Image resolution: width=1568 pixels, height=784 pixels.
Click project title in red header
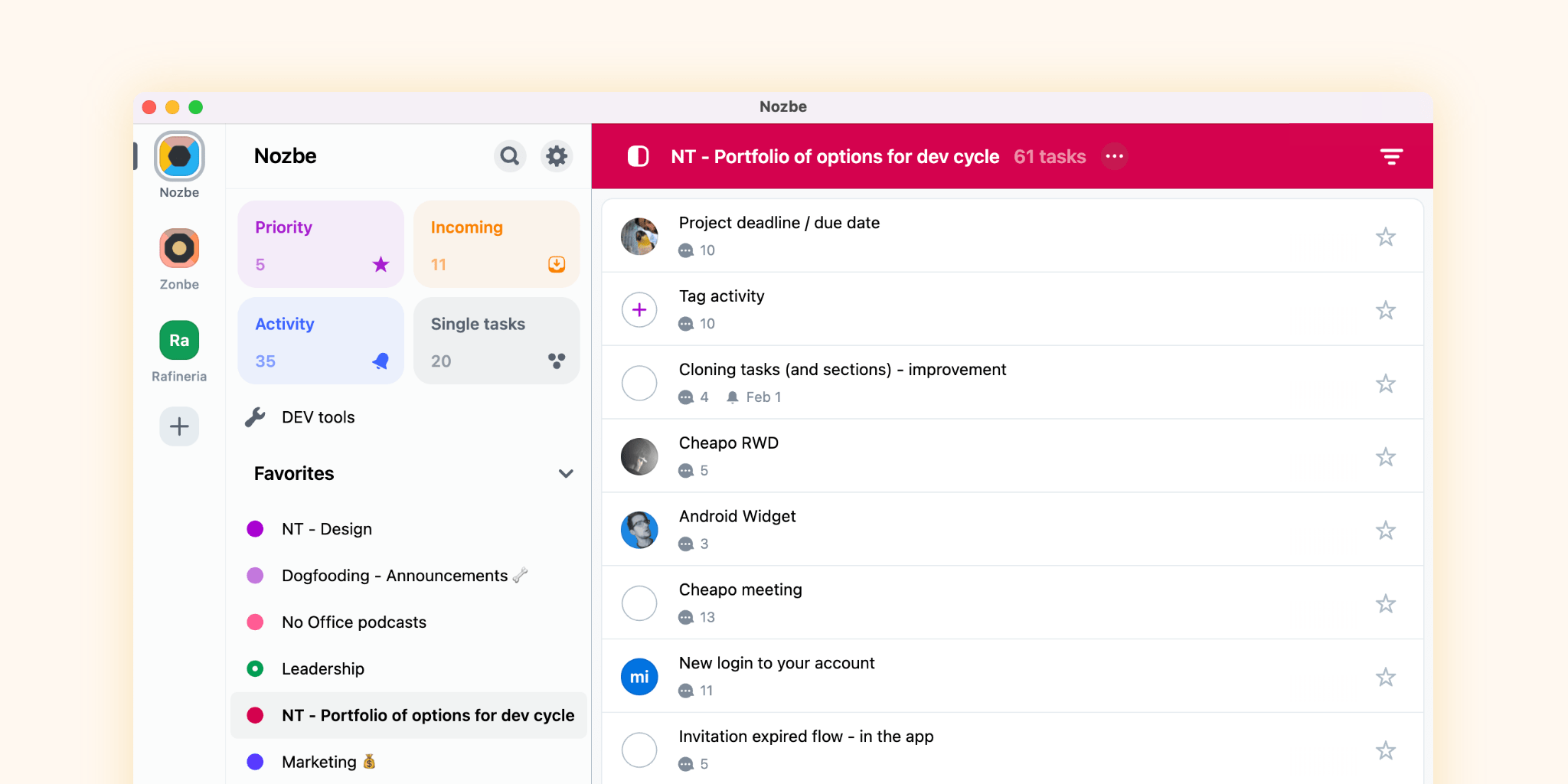[x=835, y=157]
